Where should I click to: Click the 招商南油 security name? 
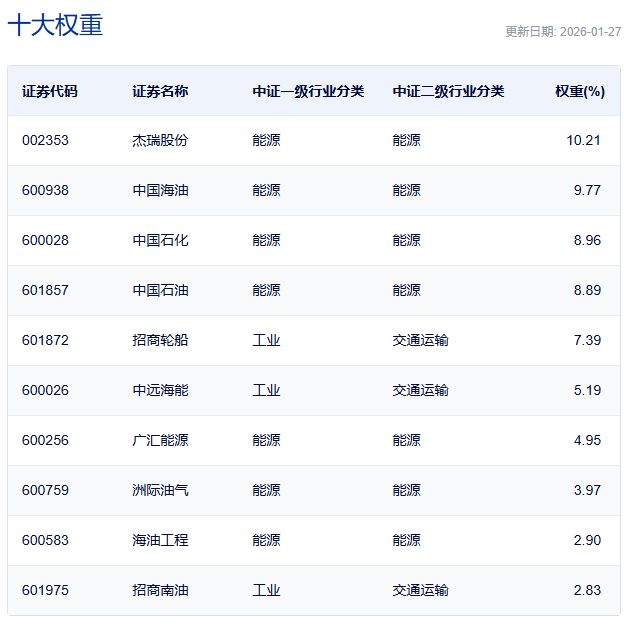click(160, 590)
